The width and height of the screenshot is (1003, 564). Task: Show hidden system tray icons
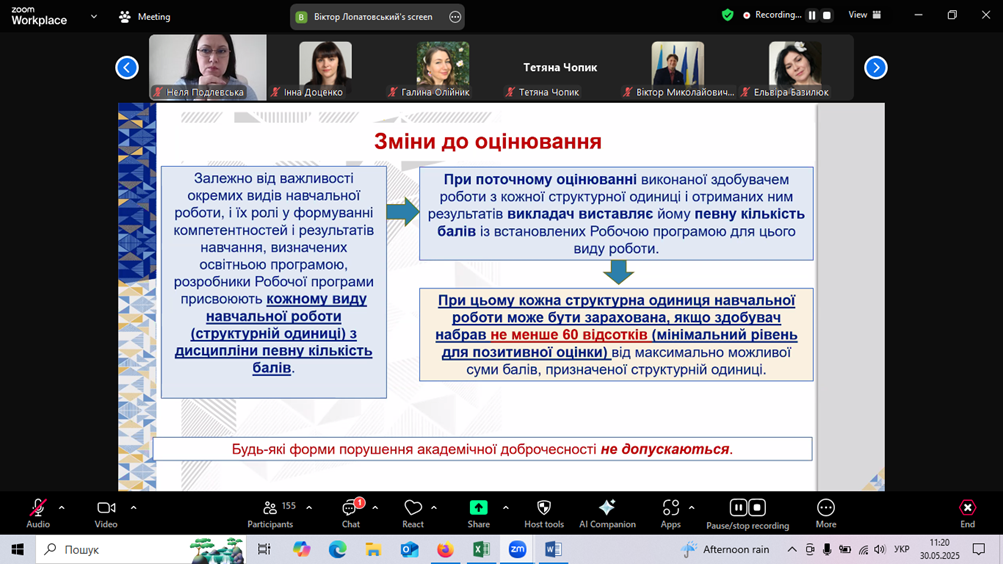[792, 549]
